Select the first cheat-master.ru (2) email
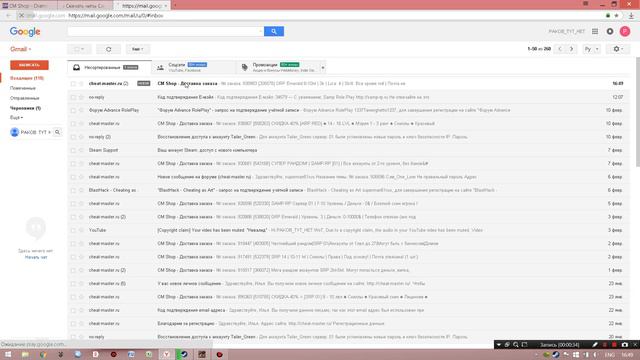 pyautogui.click(x=73, y=84)
